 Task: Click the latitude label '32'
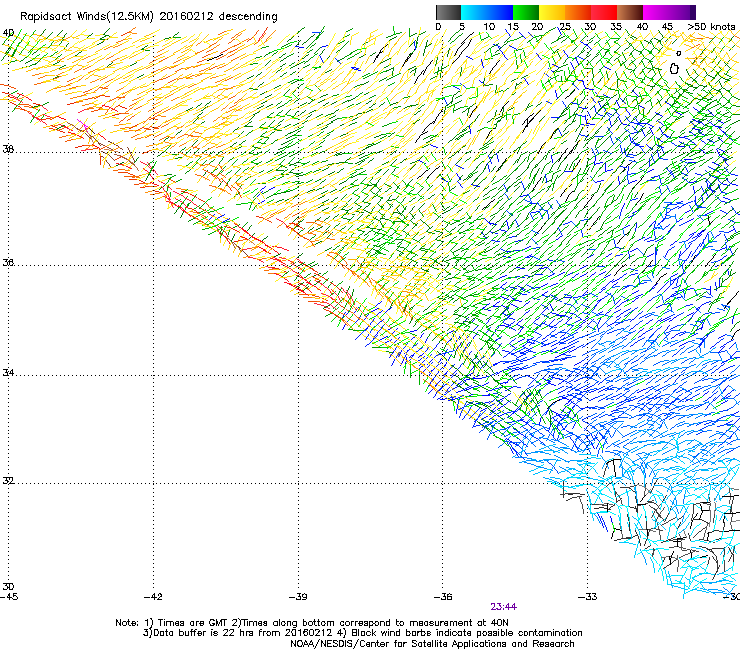[8, 481]
